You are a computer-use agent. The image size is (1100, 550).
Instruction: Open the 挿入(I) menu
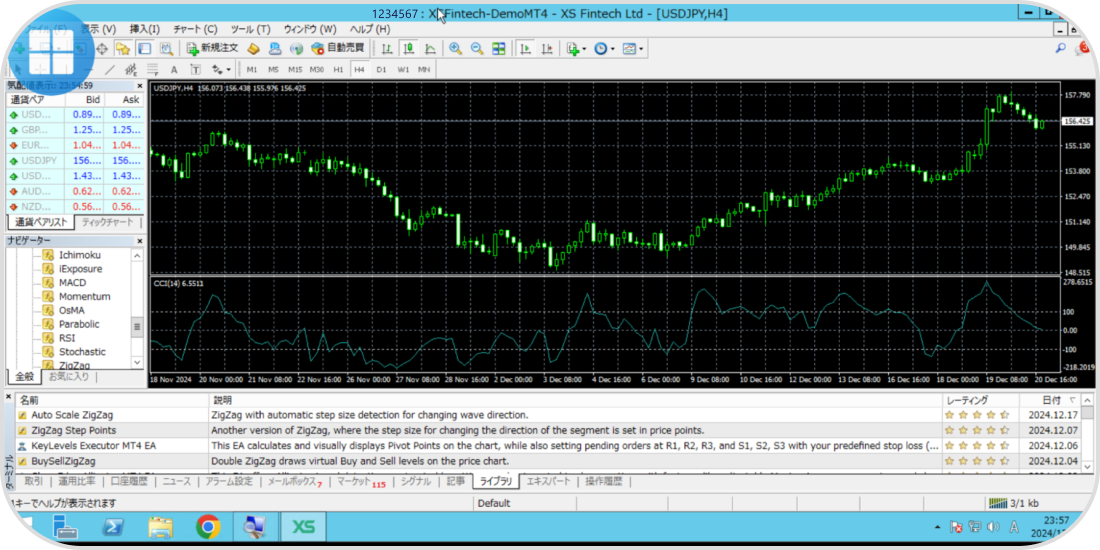145,29
